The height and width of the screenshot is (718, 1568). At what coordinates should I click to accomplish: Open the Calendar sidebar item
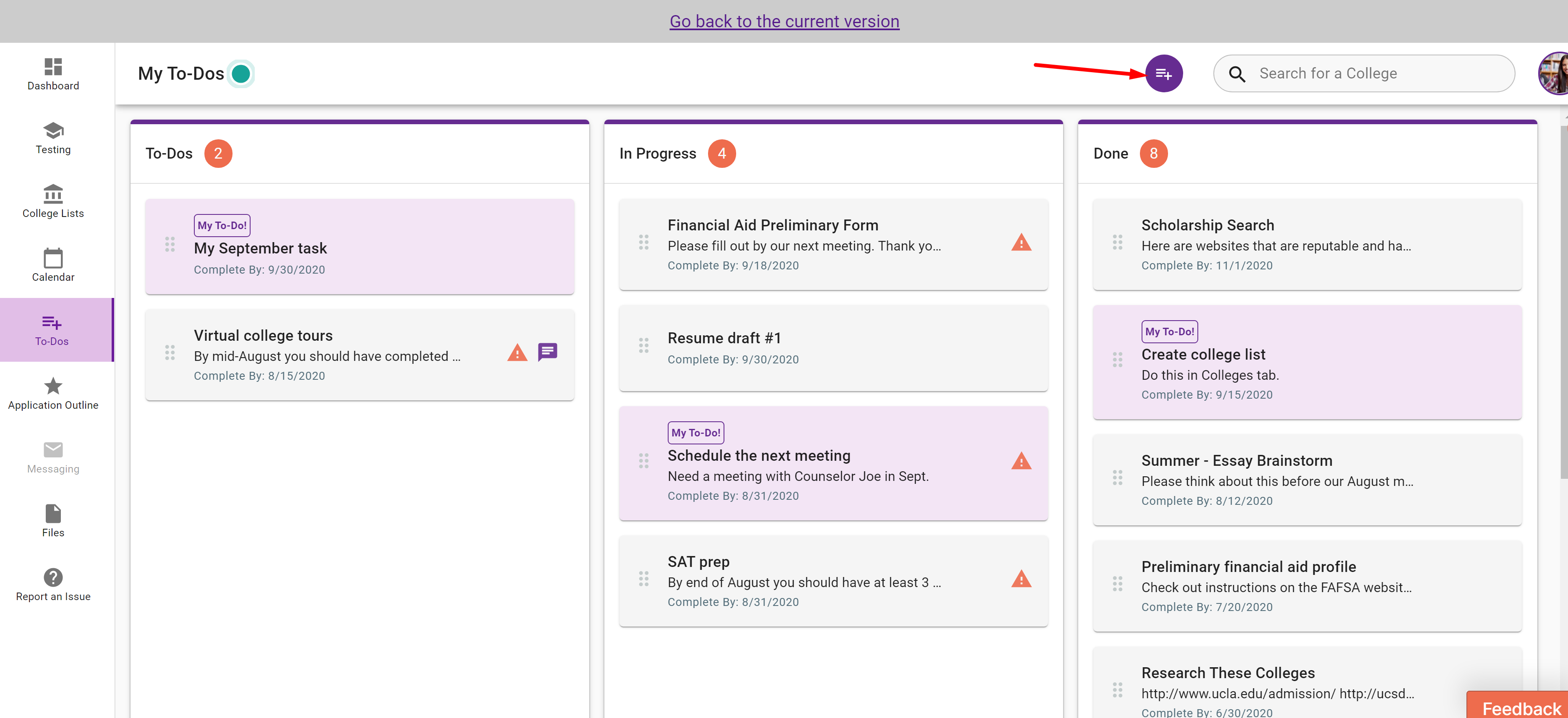coord(53,265)
